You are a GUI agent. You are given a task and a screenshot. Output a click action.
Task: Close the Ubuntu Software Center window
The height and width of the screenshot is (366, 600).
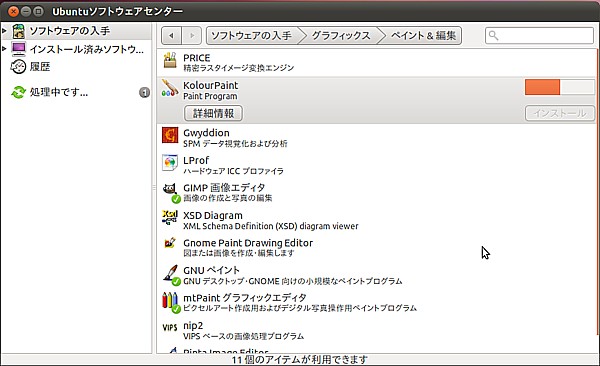13,11
